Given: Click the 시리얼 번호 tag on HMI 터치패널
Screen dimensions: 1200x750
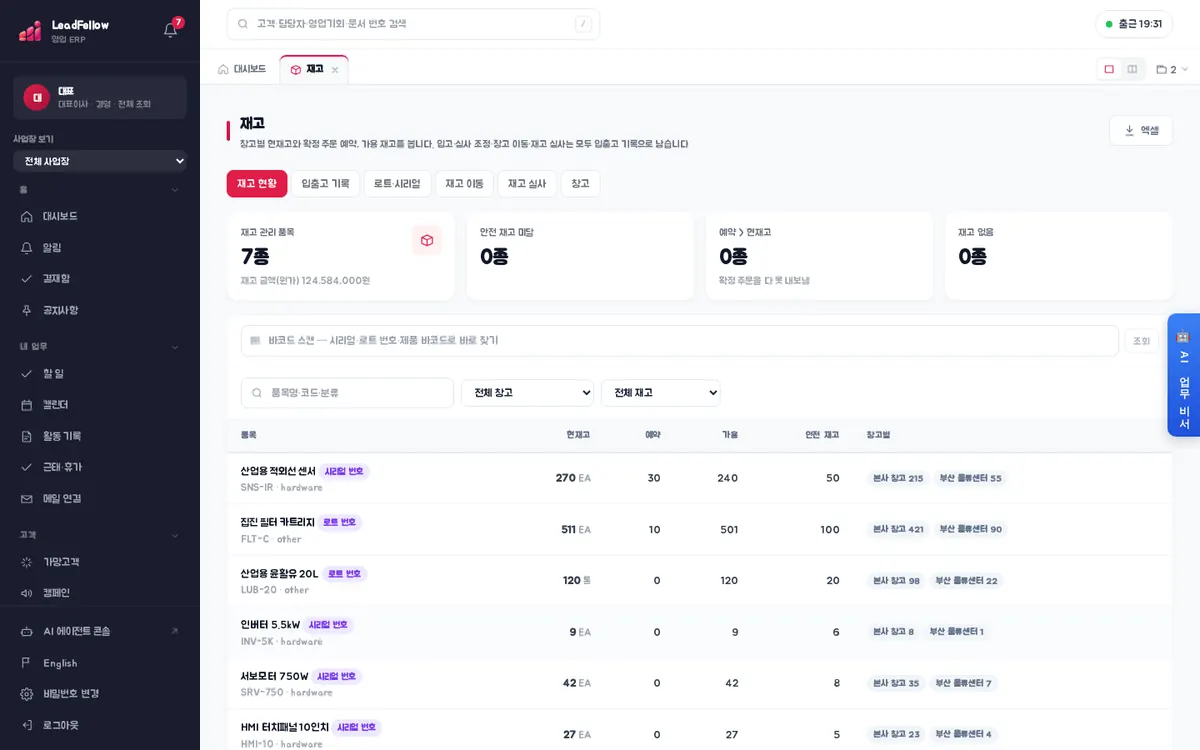Looking at the screenshot, I should [357, 728].
